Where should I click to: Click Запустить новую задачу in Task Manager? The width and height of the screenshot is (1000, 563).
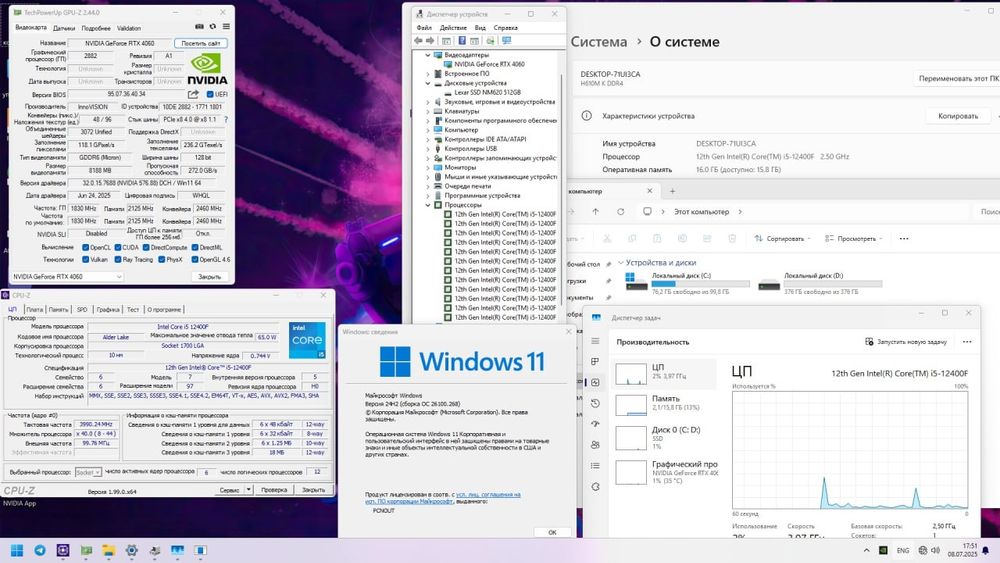point(906,342)
